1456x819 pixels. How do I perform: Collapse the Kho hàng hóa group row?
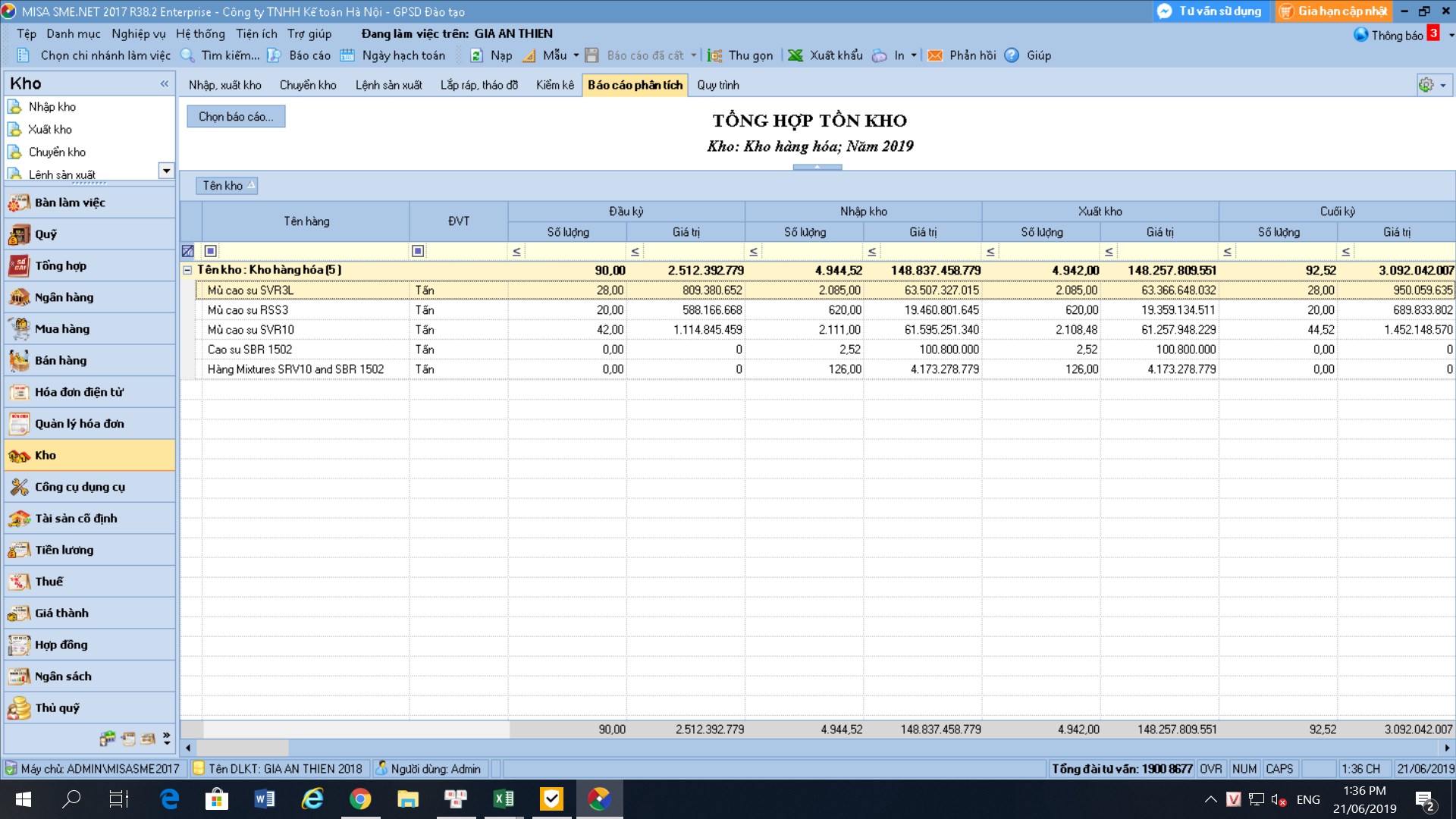(x=187, y=270)
